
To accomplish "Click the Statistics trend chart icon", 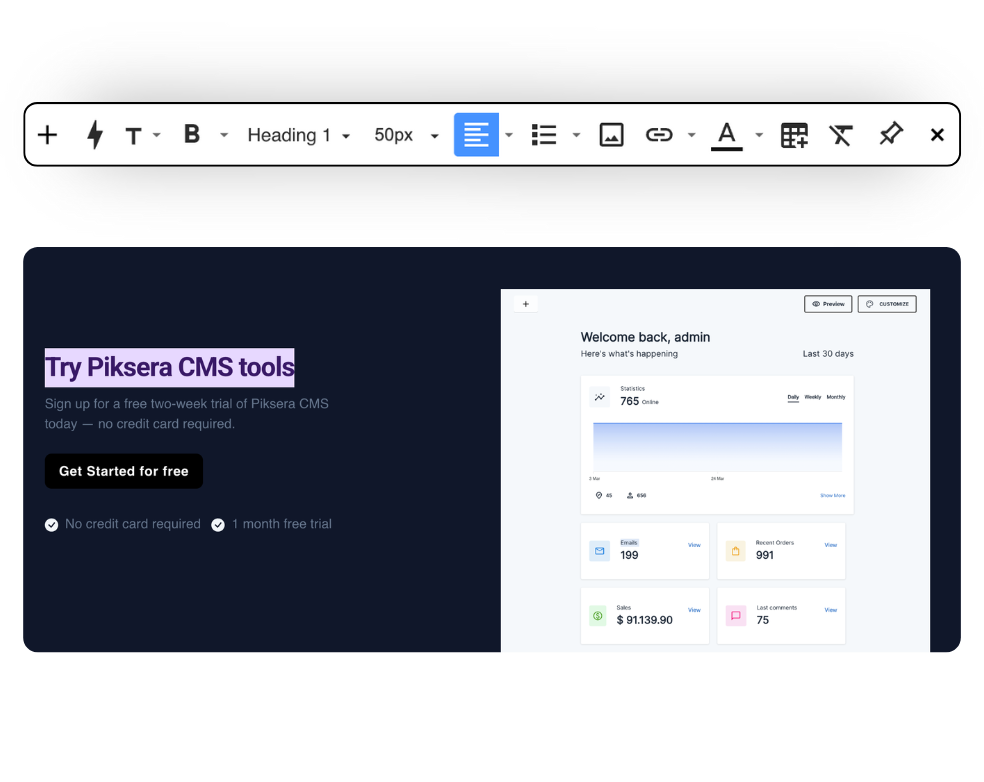I will click(600, 397).
